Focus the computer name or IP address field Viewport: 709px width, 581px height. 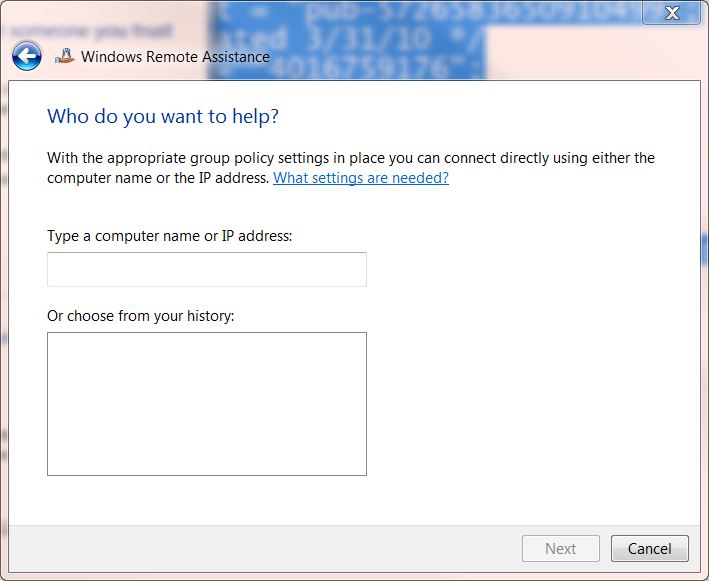(207, 269)
